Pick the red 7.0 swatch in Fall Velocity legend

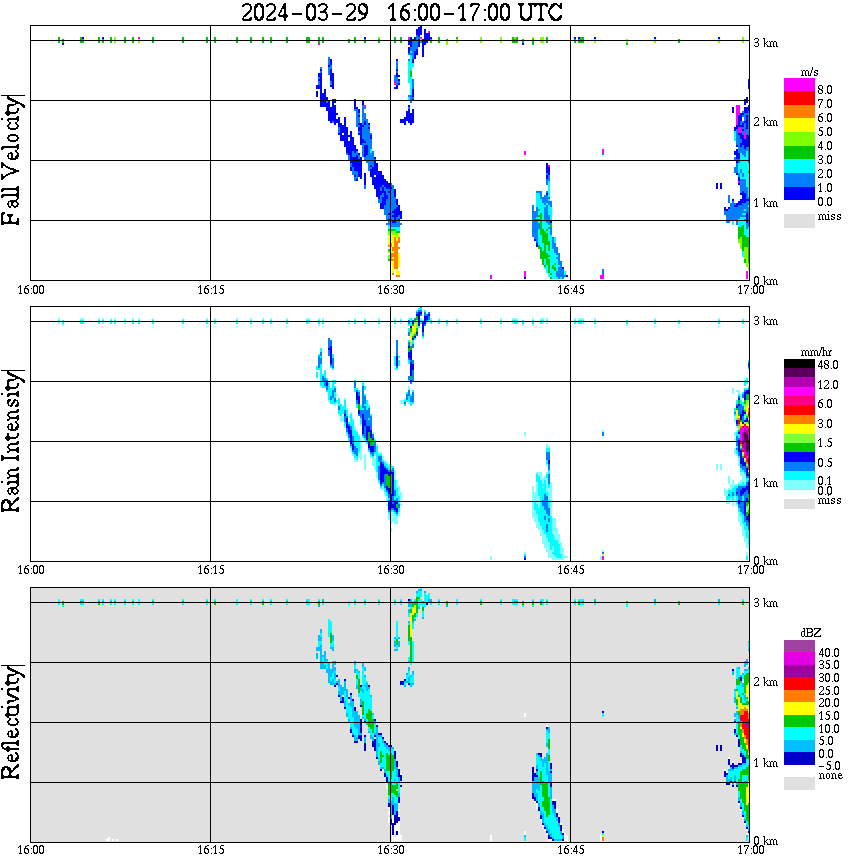[799, 97]
